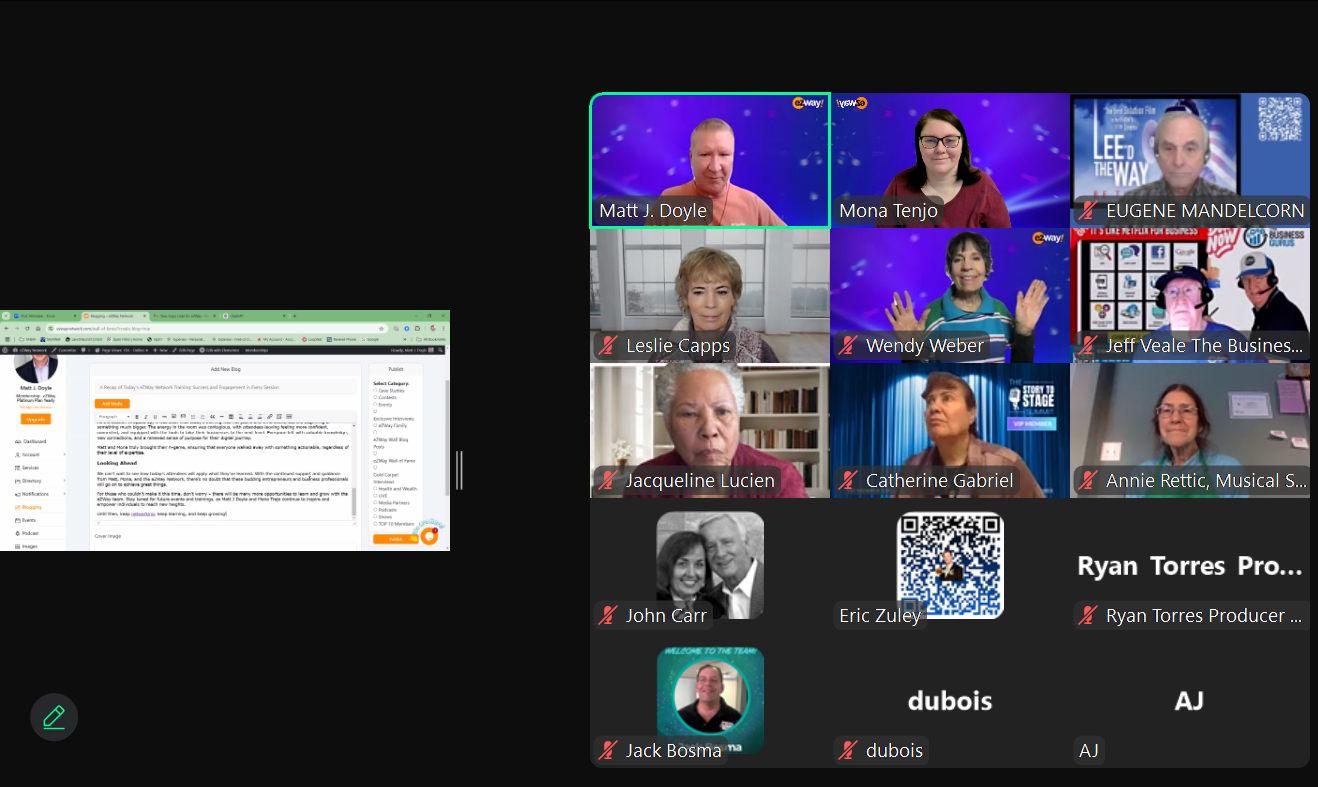This screenshot has height=787, width=1318.
Task: Click the orange Publish button
Action: 395,539
